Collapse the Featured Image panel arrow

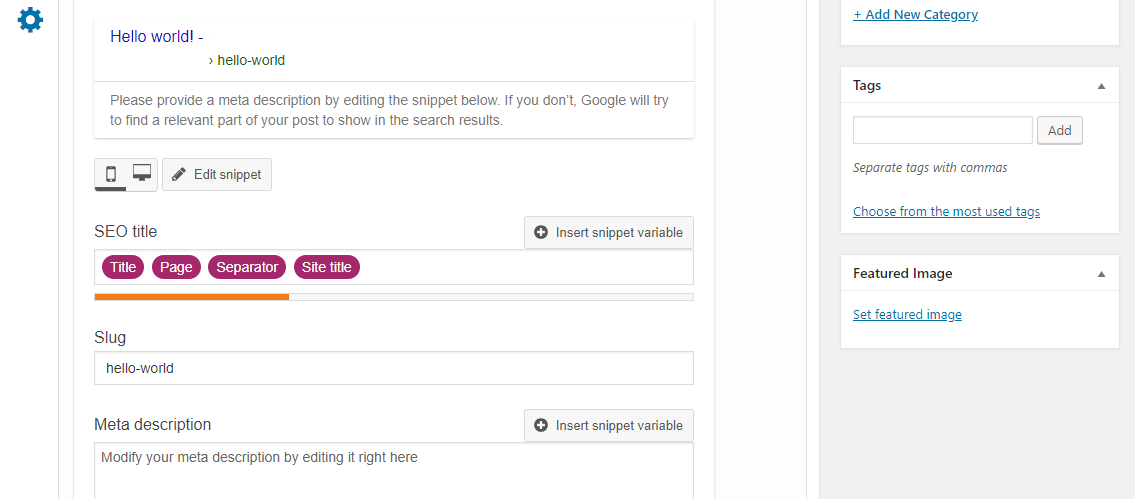[x=1101, y=274]
